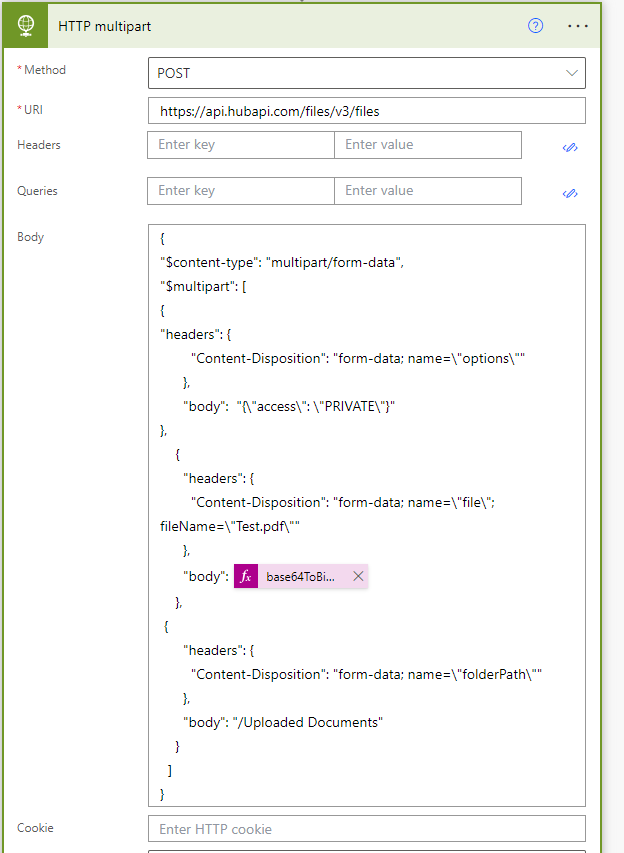This screenshot has width=624, height=853.
Task: Click the fx icon on the base64ToBi token
Action: [245, 576]
